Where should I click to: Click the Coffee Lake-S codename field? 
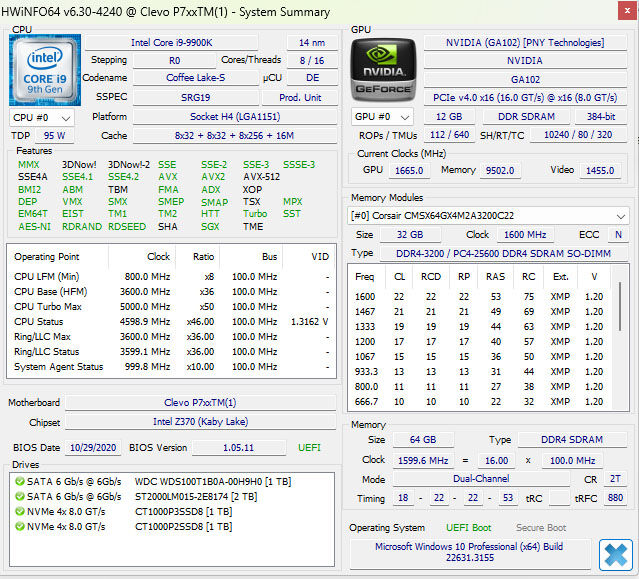196,77
